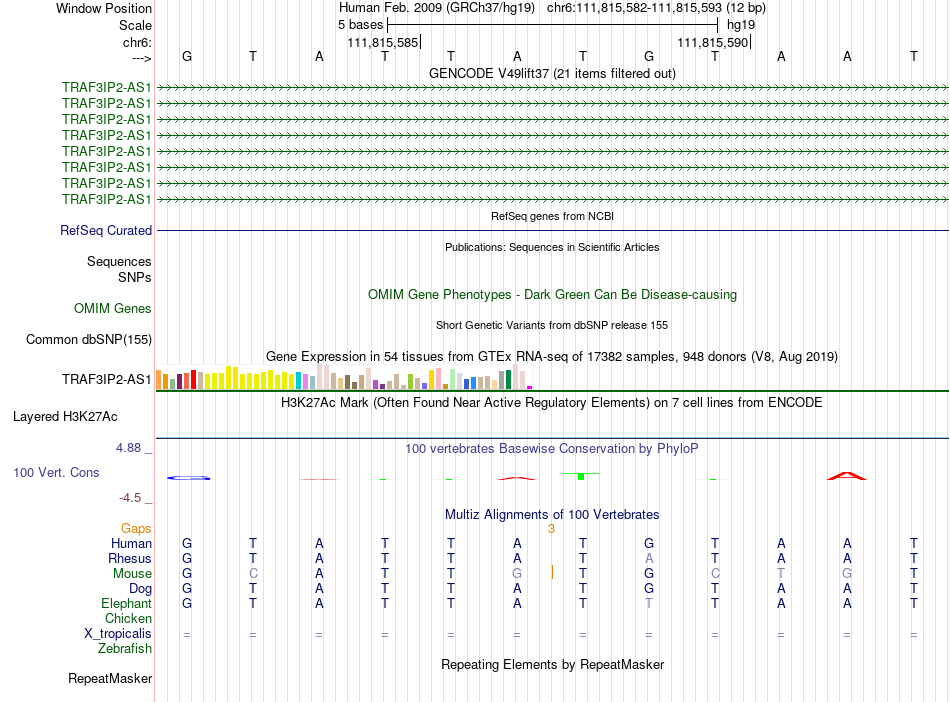Click the Window Position track label
The height and width of the screenshot is (702, 950).
pos(104,8)
